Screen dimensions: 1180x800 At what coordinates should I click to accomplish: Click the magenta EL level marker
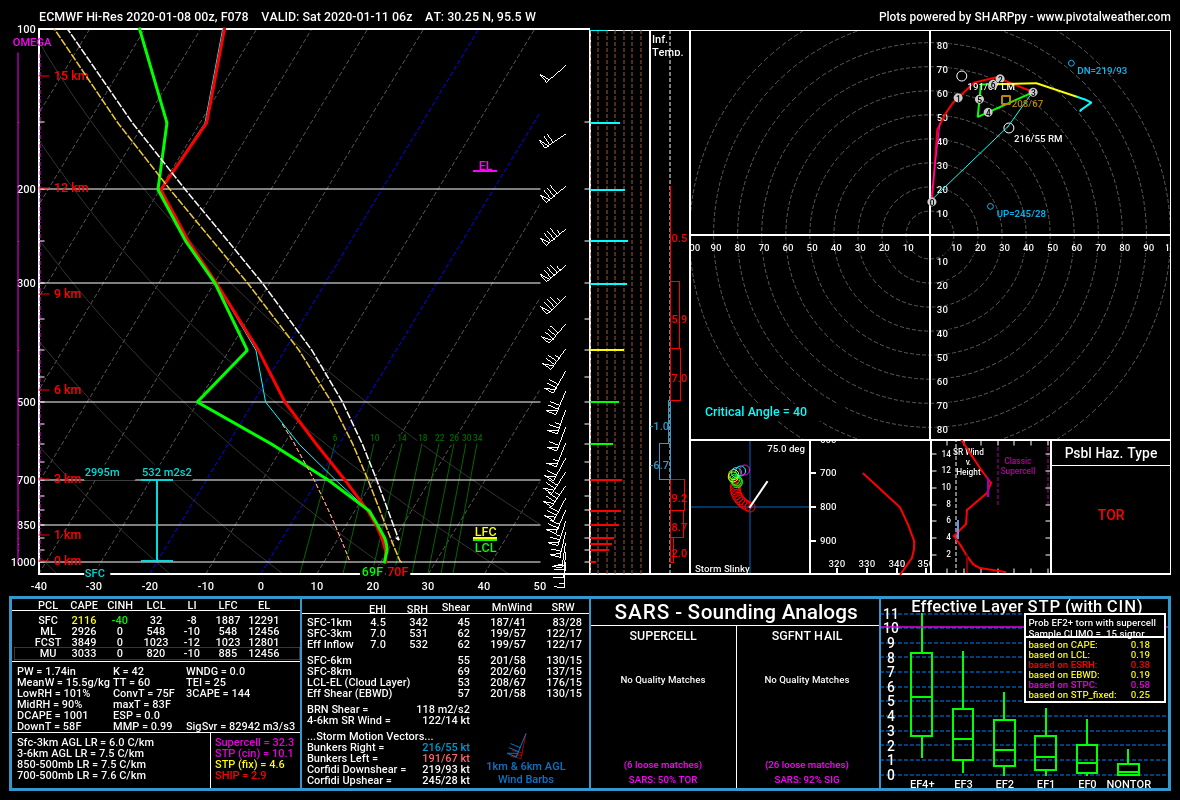[x=485, y=166]
